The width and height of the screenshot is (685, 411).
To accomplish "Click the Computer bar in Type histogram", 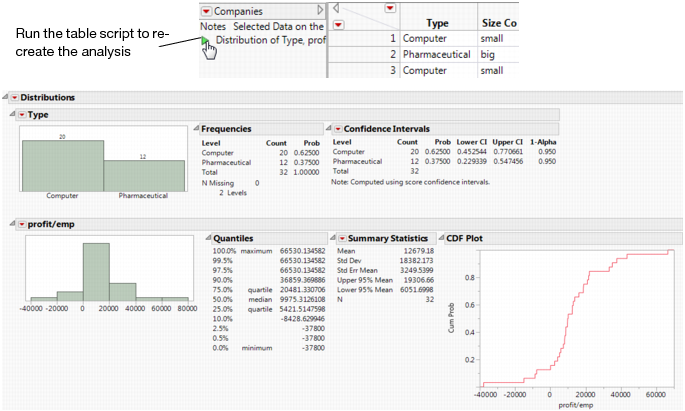I will pyautogui.click(x=62, y=165).
